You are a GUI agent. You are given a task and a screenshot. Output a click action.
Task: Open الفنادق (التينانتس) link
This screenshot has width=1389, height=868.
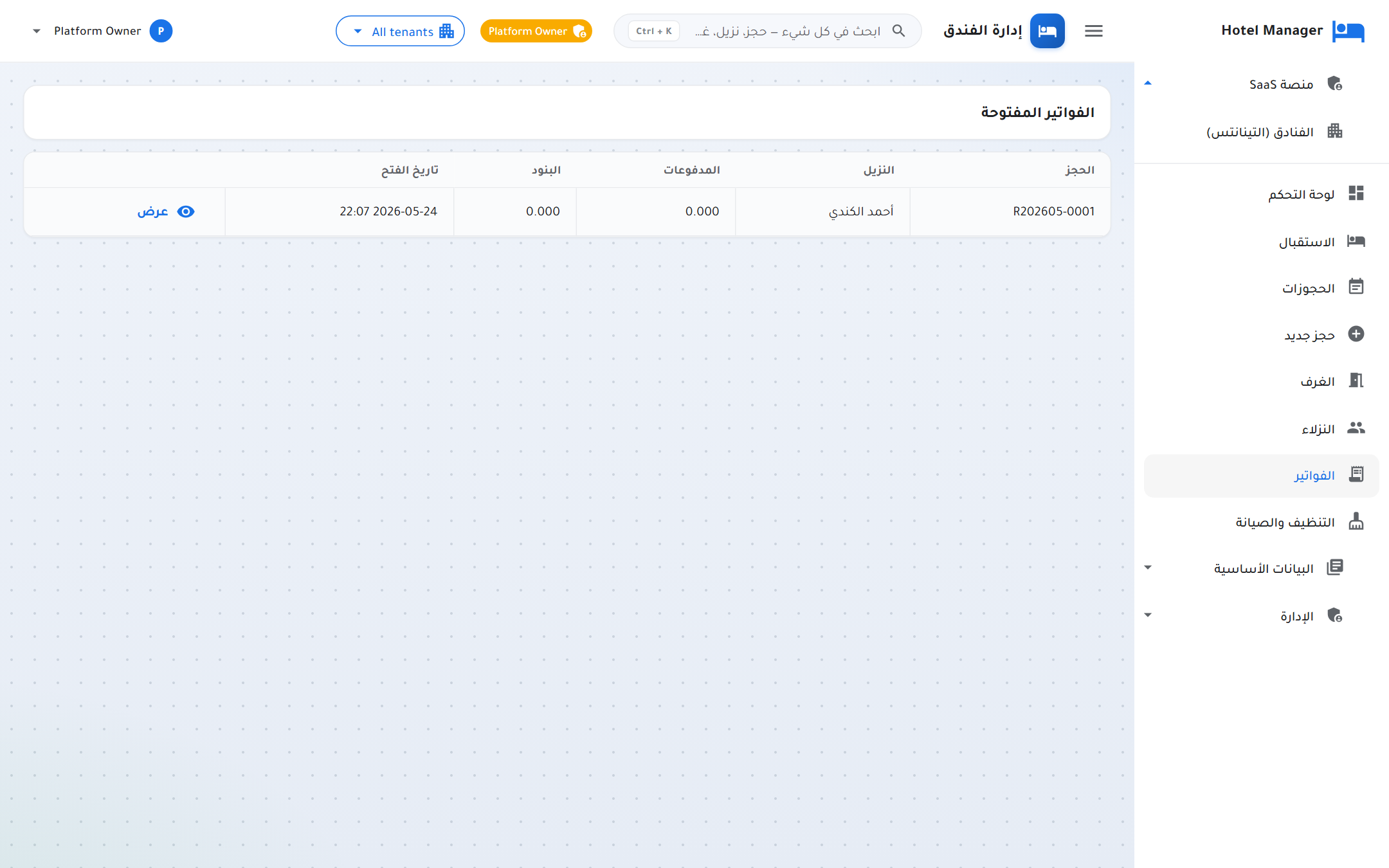pyautogui.click(x=1259, y=132)
